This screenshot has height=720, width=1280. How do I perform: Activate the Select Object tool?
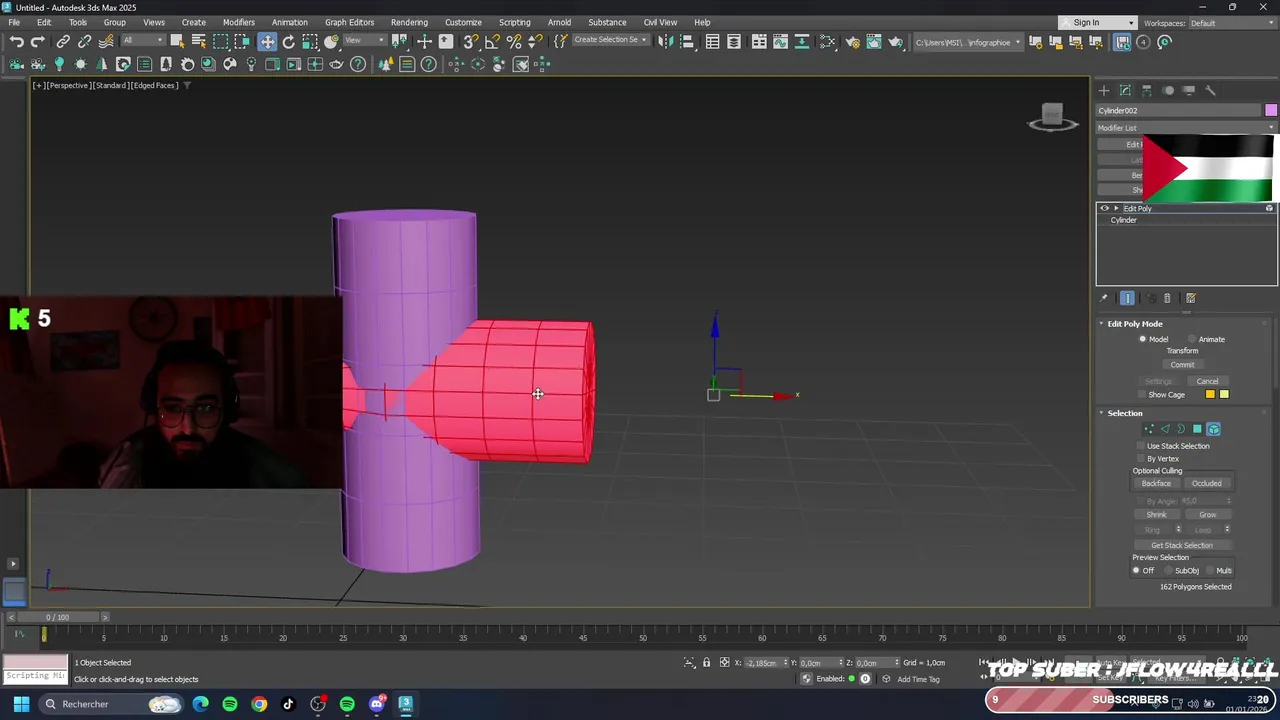[x=177, y=42]
